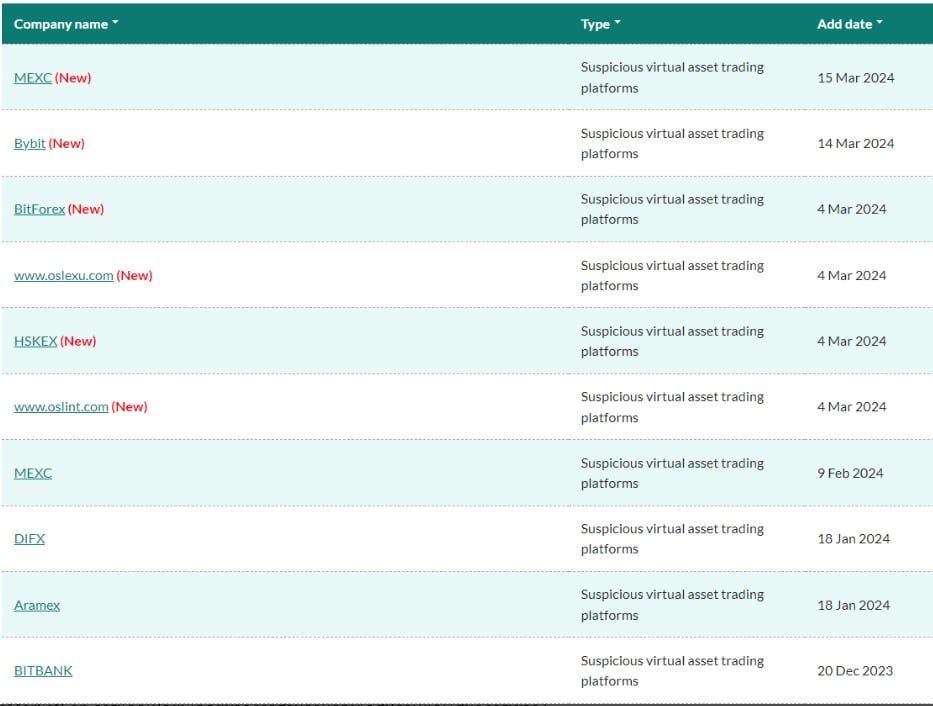Image resolution: width=933 pixels, height=706 pixels.
Task: Open the www.oslexu.com link
Action: point(64,275)
